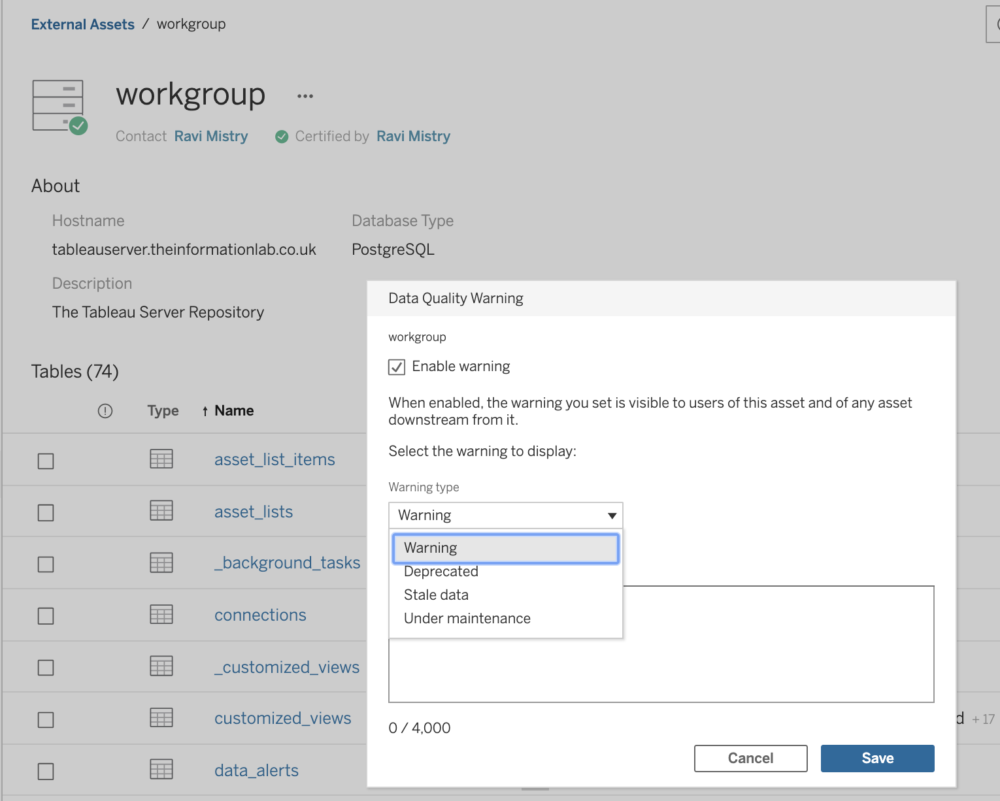Choose Deprecated from the warning list

click(441, 572)
